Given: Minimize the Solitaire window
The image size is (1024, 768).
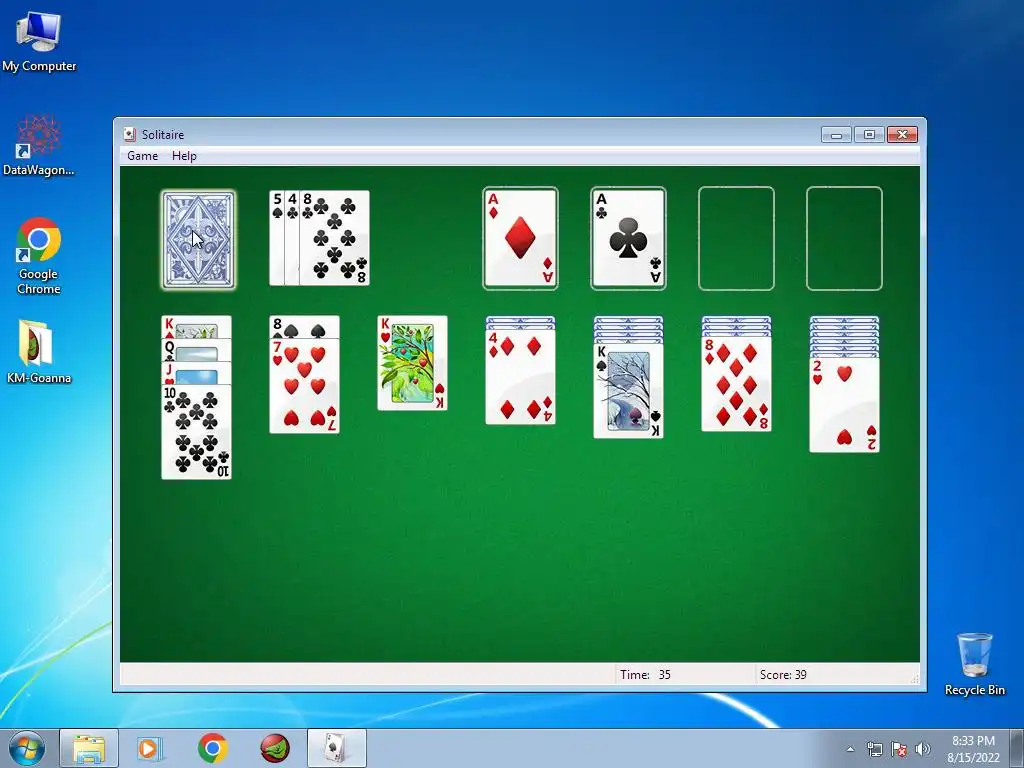Looking at the screenshot, I should click(x=836, y=135).
